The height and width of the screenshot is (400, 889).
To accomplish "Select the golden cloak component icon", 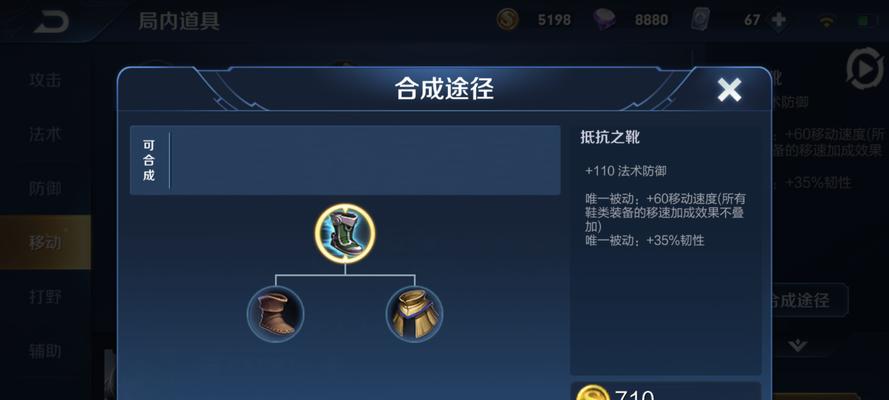I will [x=414, y=314].
